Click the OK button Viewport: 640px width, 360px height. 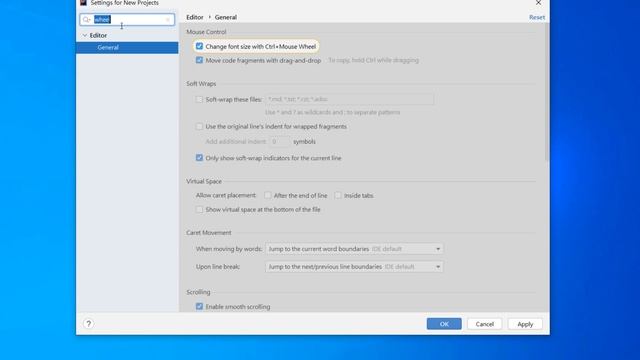pos(444,324)
